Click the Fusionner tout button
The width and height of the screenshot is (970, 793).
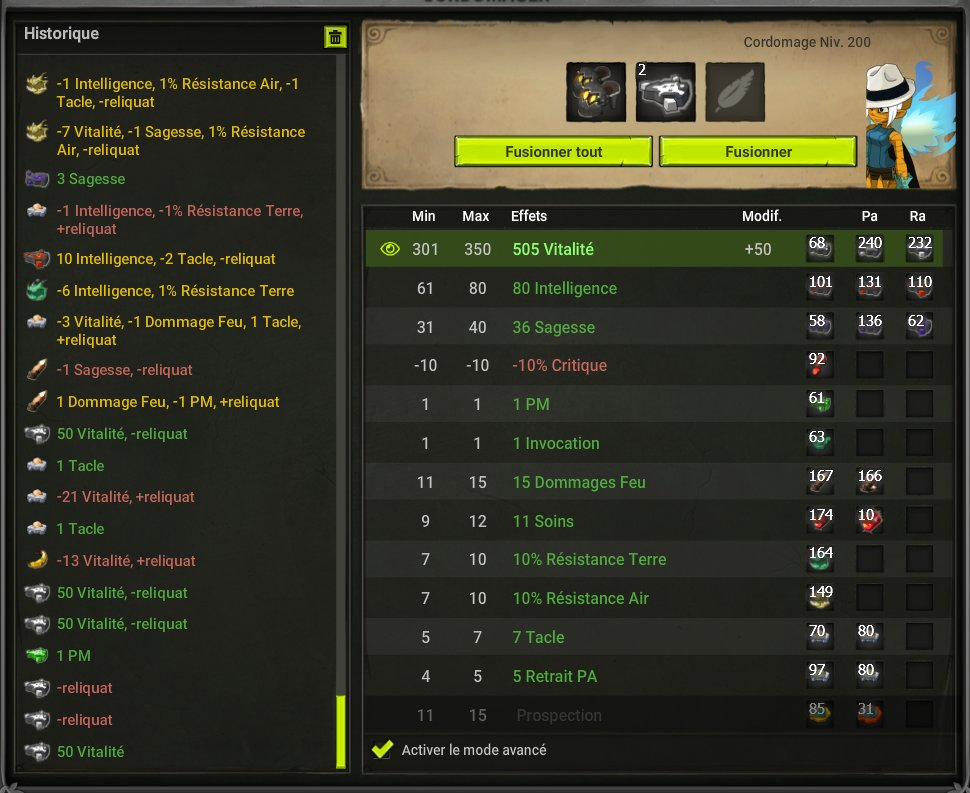tap(553, 152)
